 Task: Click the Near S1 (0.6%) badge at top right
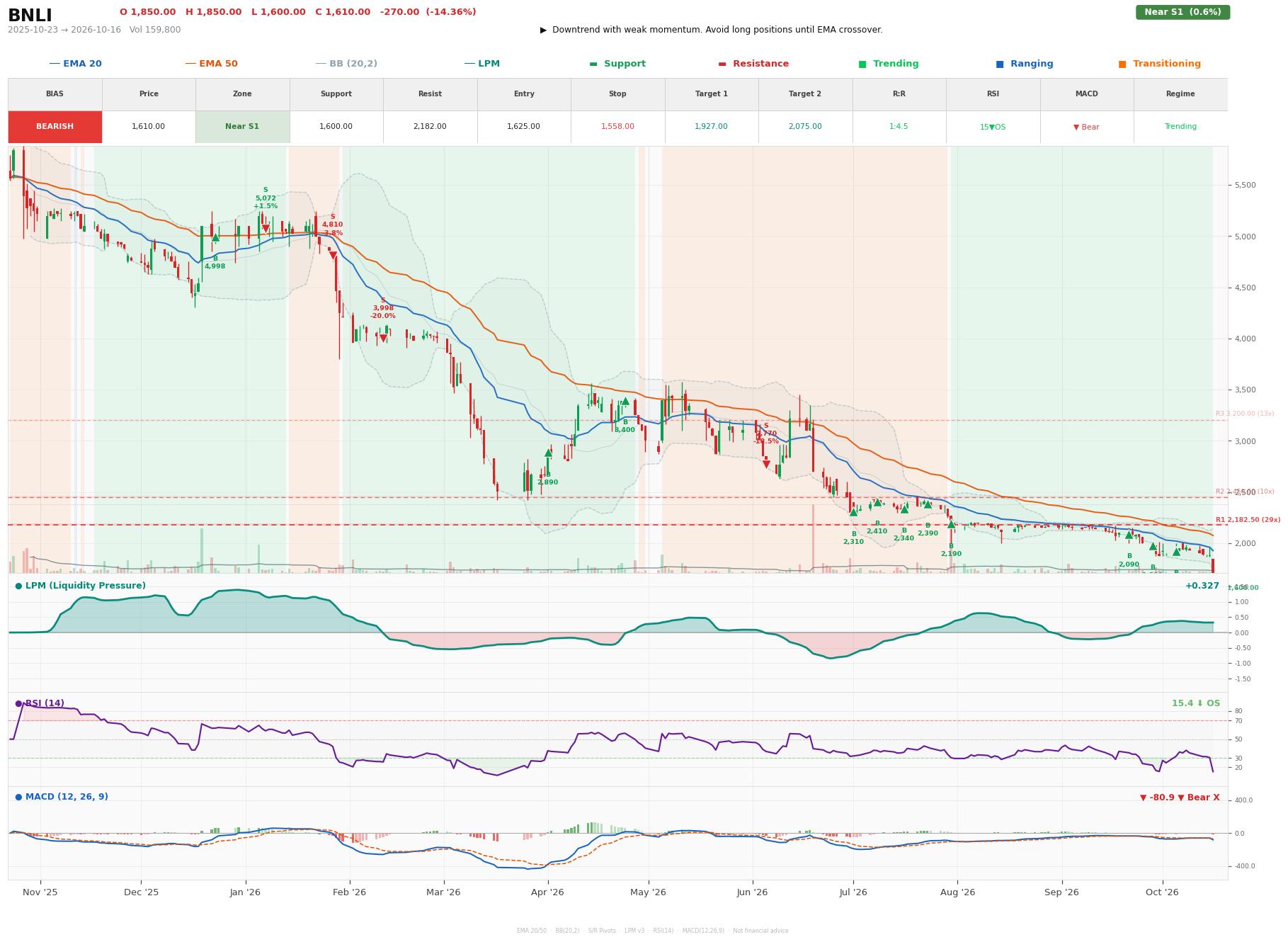1182,12
